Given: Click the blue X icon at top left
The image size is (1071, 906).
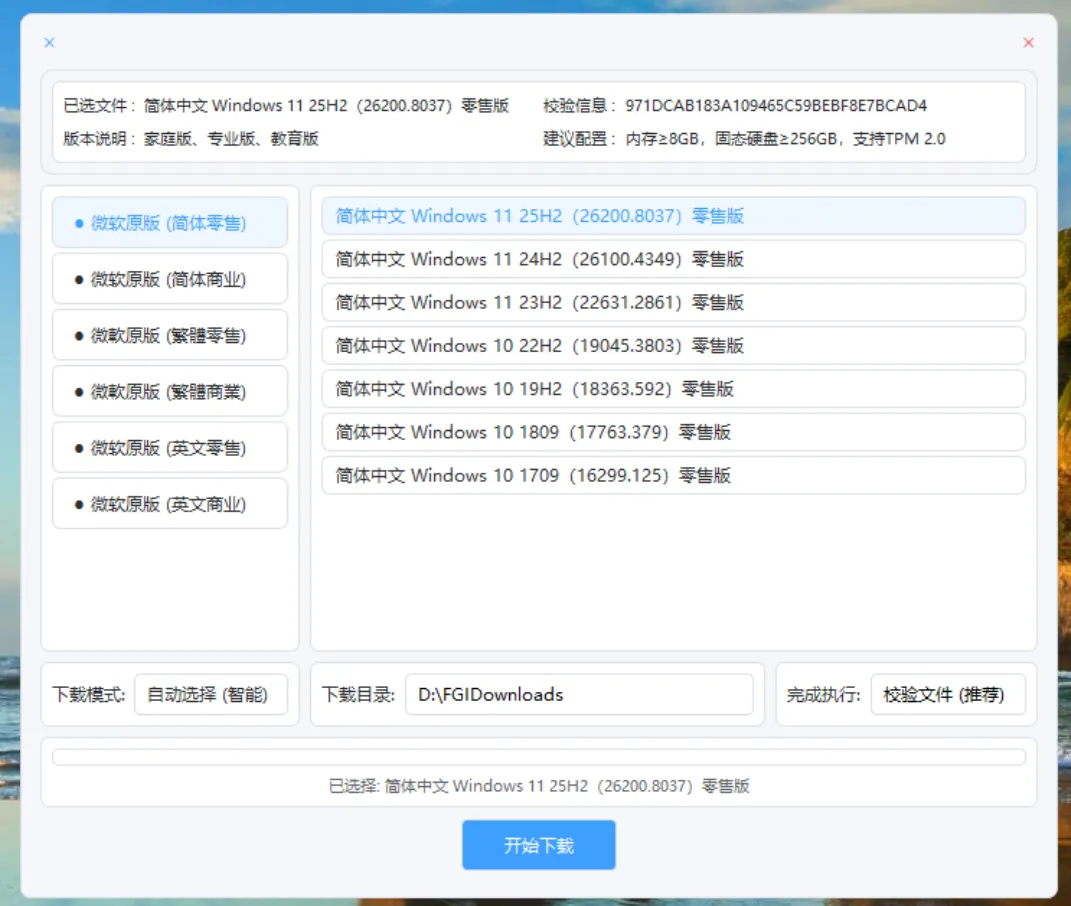Looking at the screenshot, I should click(x=49, y=42).
